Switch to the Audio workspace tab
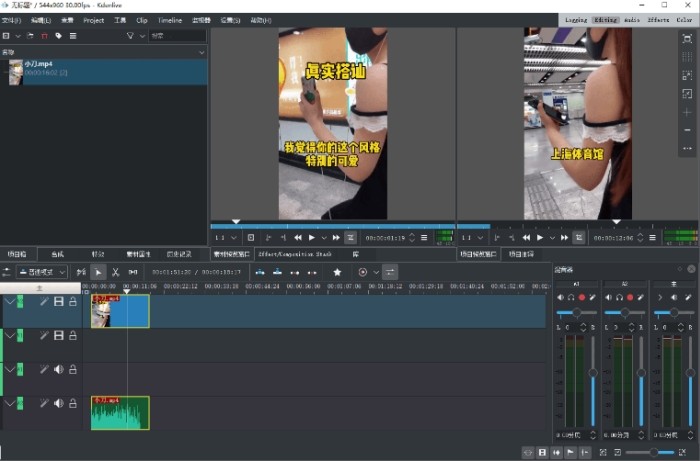 pyautogui.click(x=632, y=19)
